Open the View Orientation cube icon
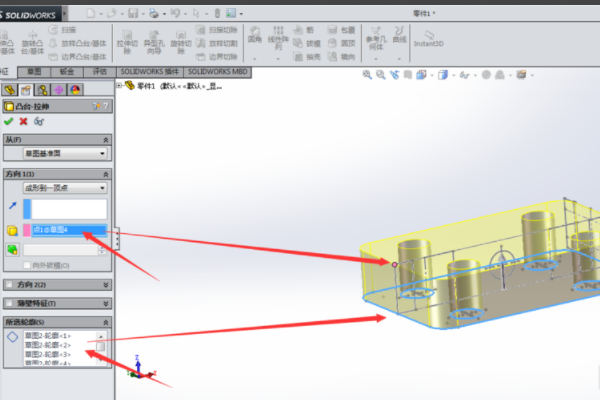 (421, 75)
